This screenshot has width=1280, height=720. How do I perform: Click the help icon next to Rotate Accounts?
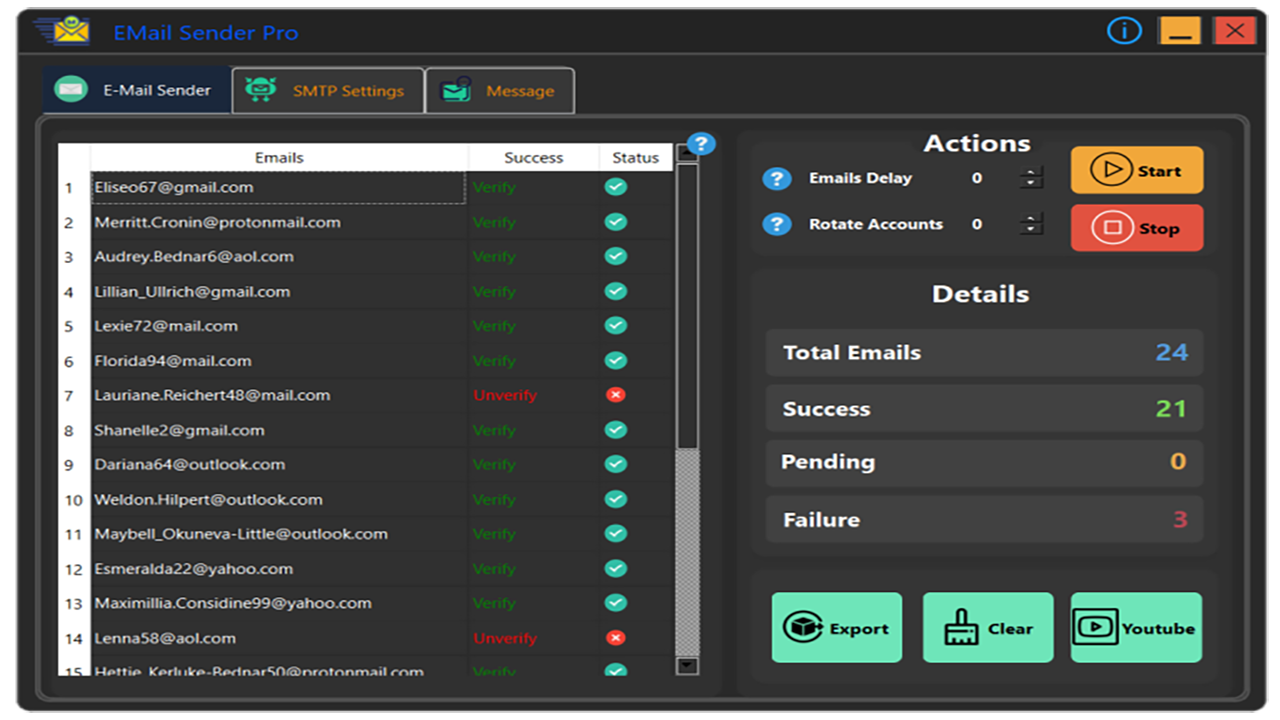tap(778, 224)
